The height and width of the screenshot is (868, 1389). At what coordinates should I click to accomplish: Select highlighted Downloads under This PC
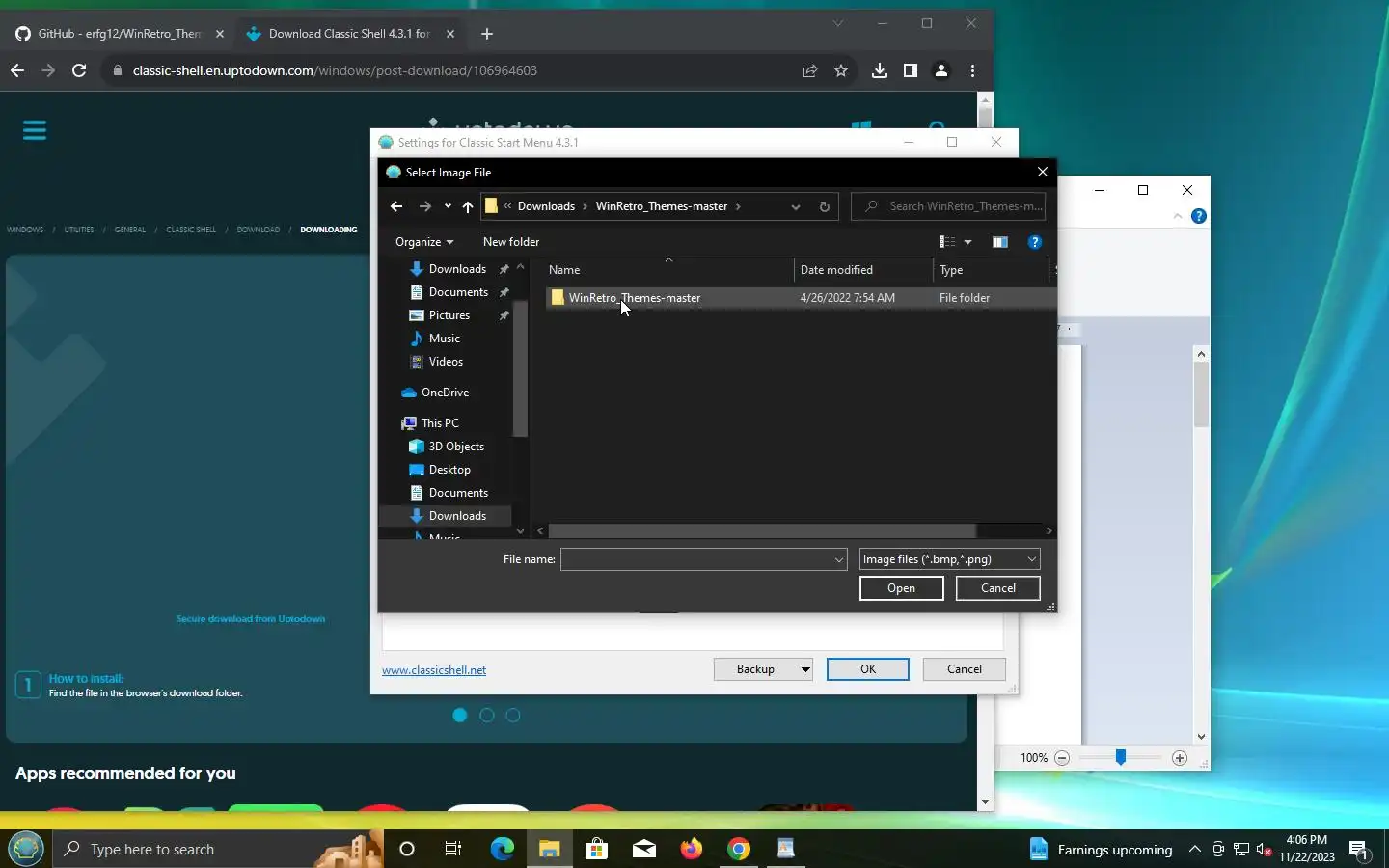tap(457, 516)
